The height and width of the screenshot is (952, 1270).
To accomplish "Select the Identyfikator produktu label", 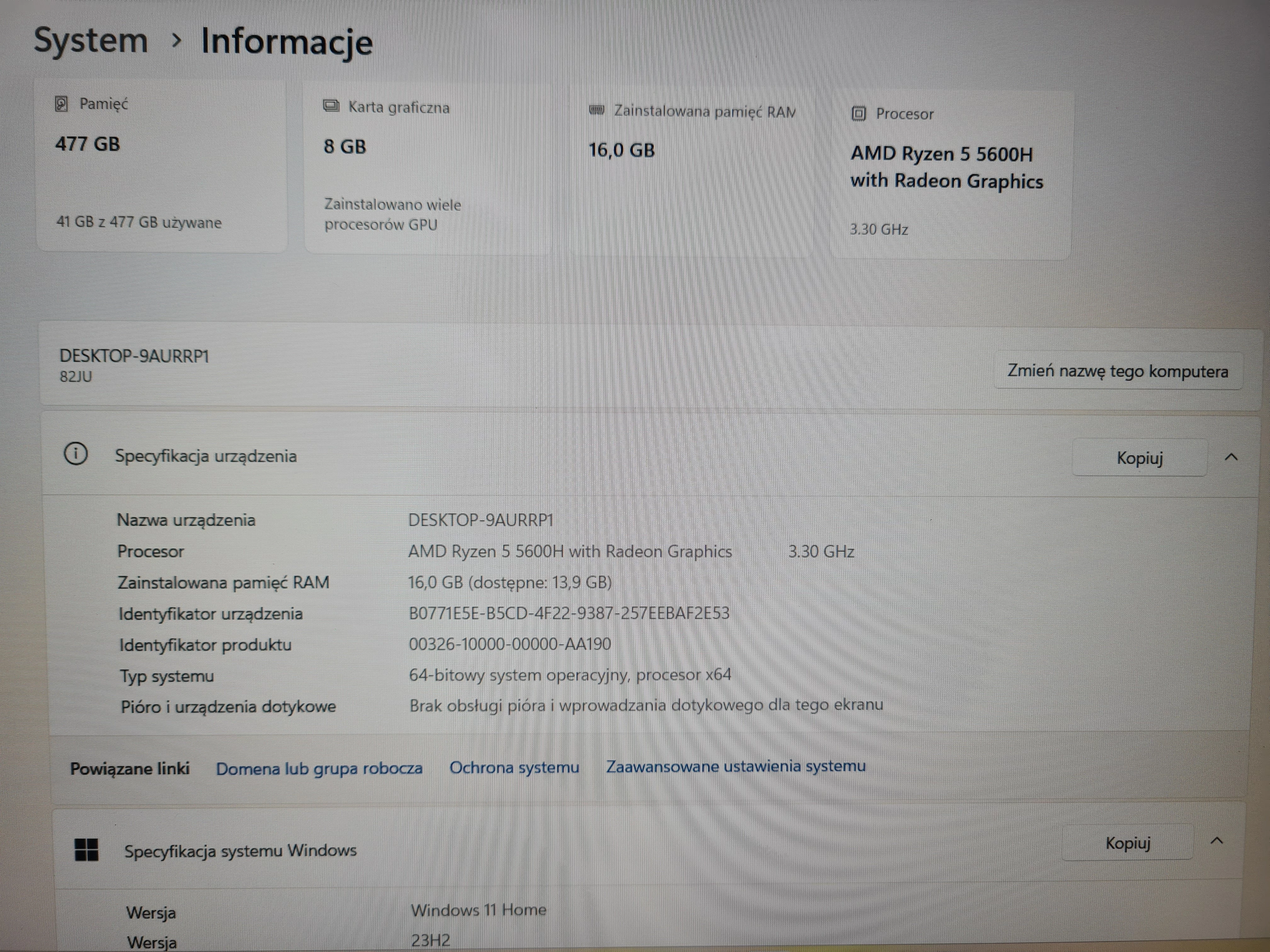I will 206,645.
